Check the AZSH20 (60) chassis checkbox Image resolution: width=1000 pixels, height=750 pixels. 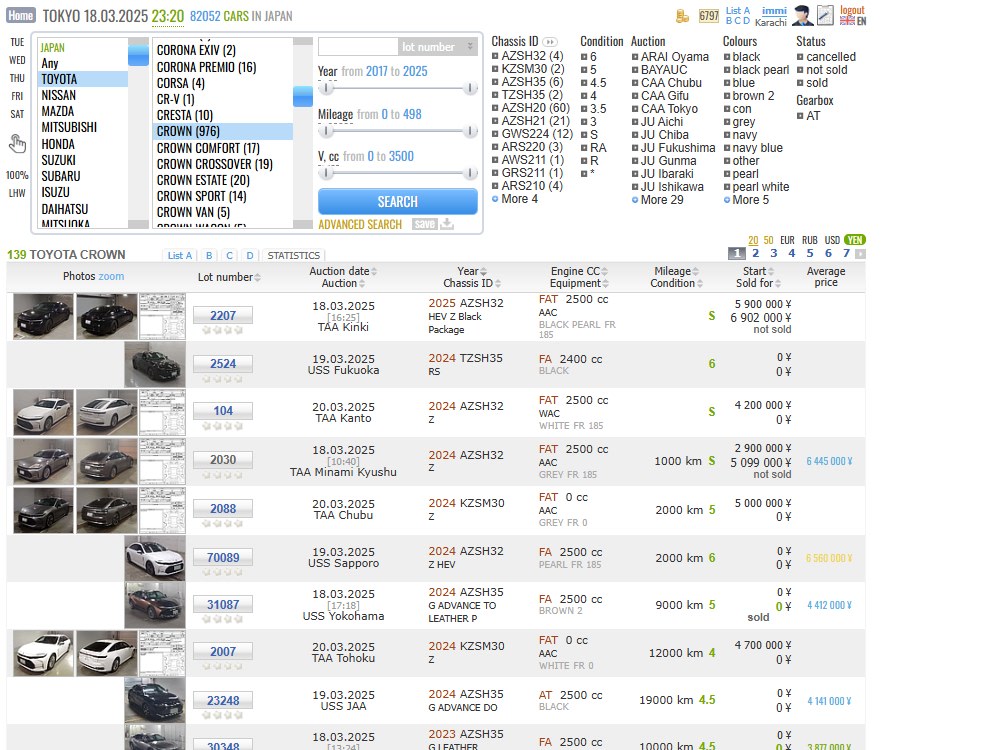coord(495,108)
